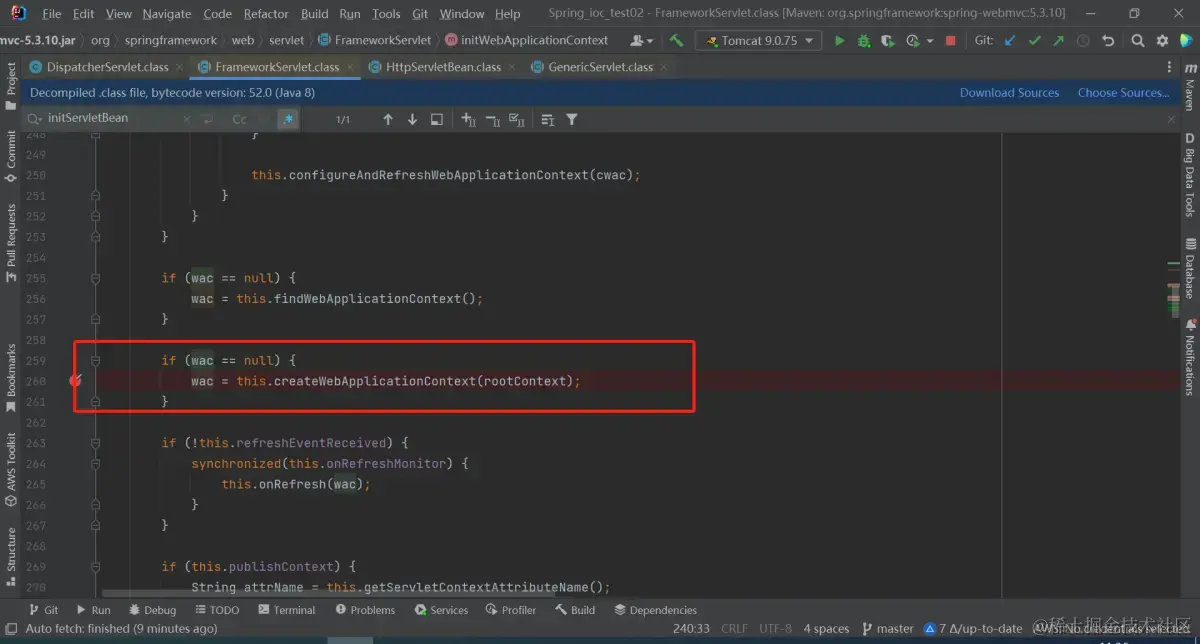Viewport: 1200px width, 644px height.
Task: Open editor tabs options three-dot menu
Action: pyautogui.click(x=1170, y=67)
